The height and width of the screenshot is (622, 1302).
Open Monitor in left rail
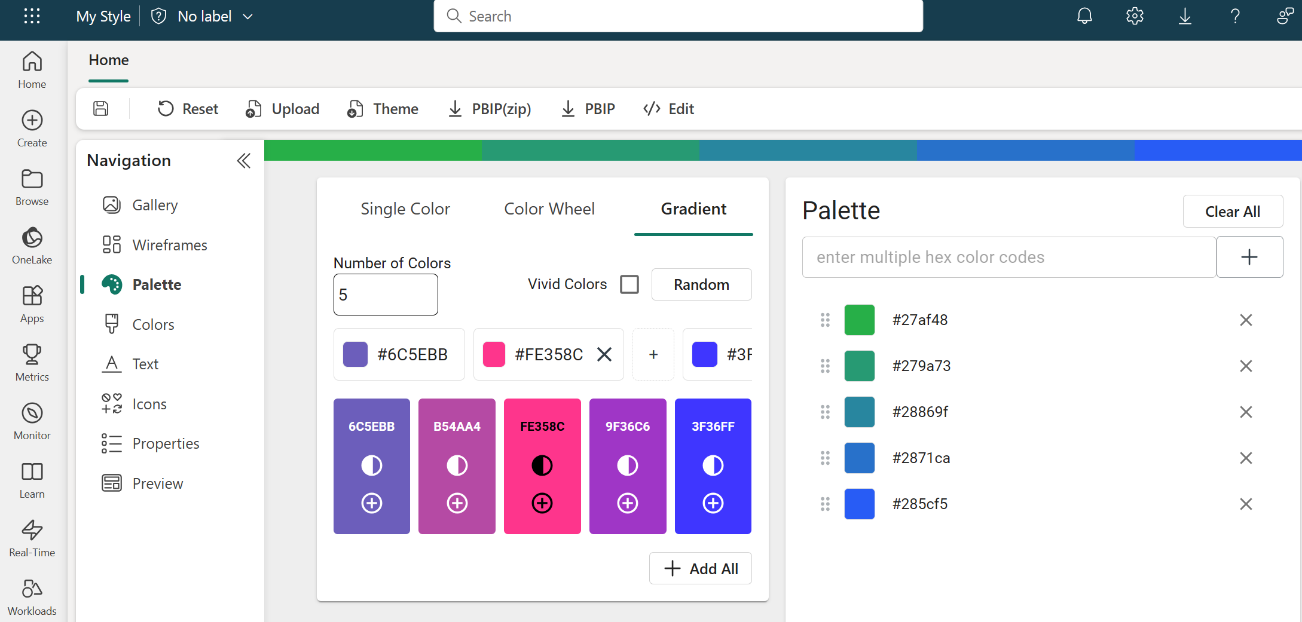pos(32,421)
